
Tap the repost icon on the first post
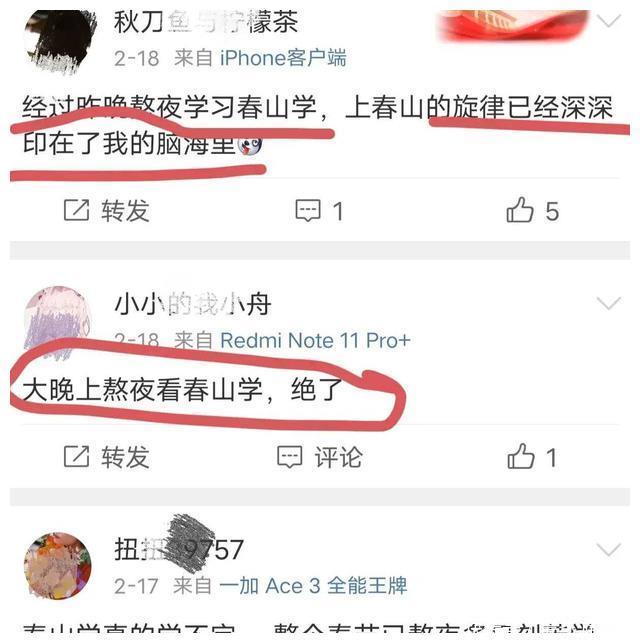(x=77, y=210)
